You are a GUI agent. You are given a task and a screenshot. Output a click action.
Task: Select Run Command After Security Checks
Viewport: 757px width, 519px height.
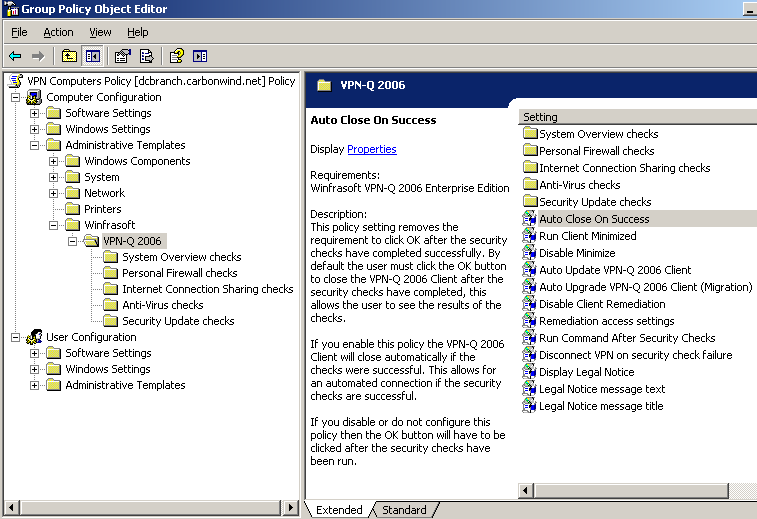point(627,338)
